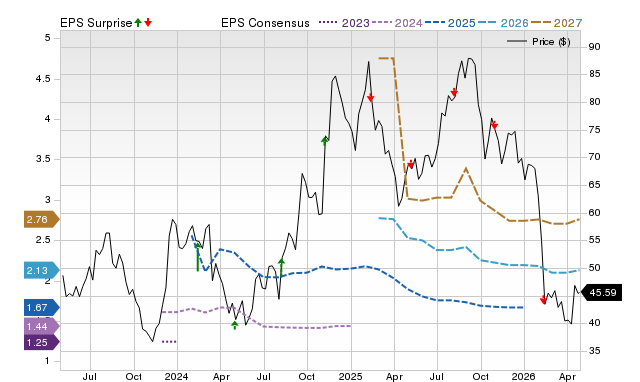This screenshot has width=640, height=382.
Task: Click the red surprise arrow near price 76
Action: [x=494, y=125]
